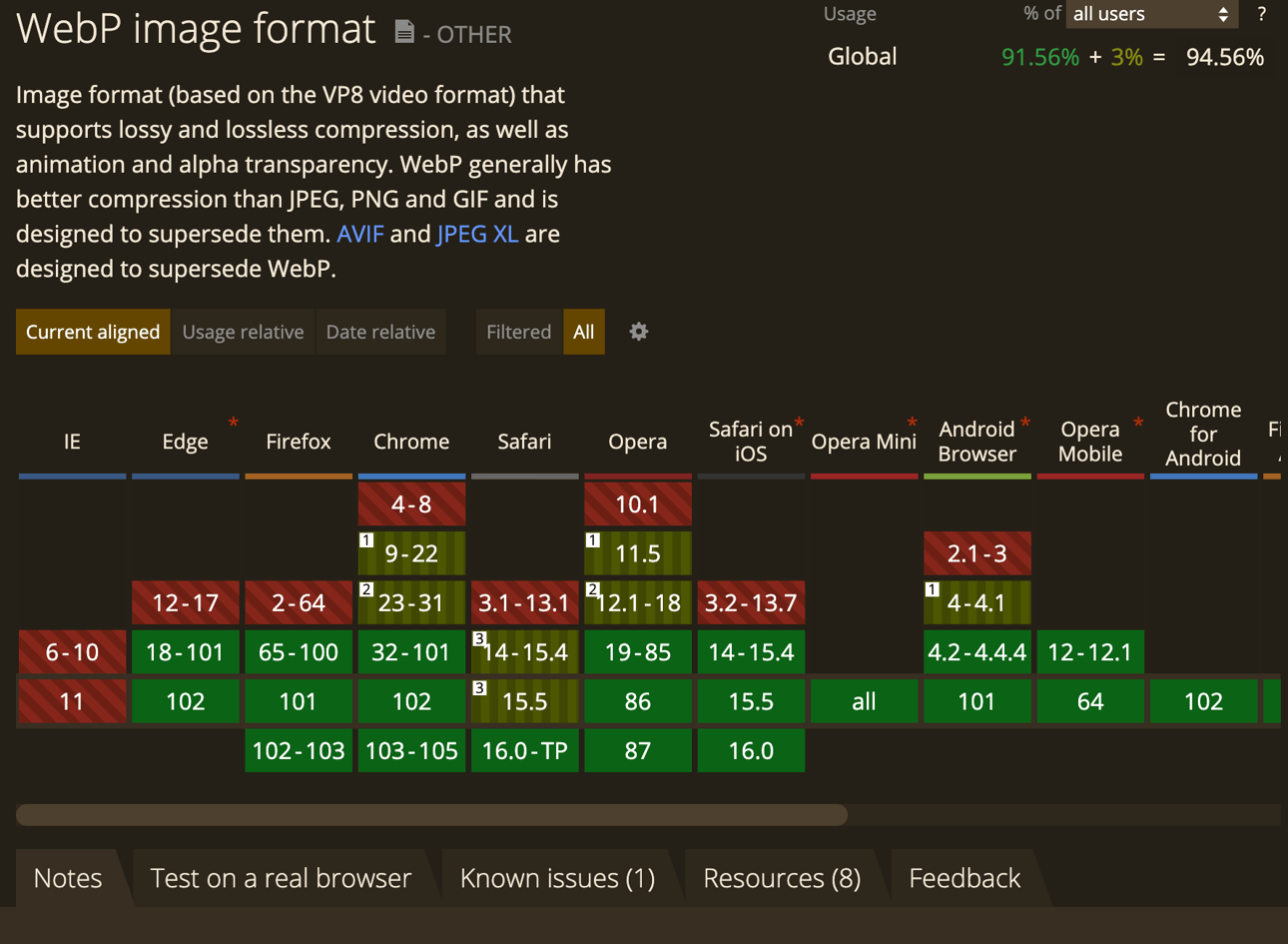
Task: Select the Android Browser 4-4.1 cell
Action: tap(977, 602)
